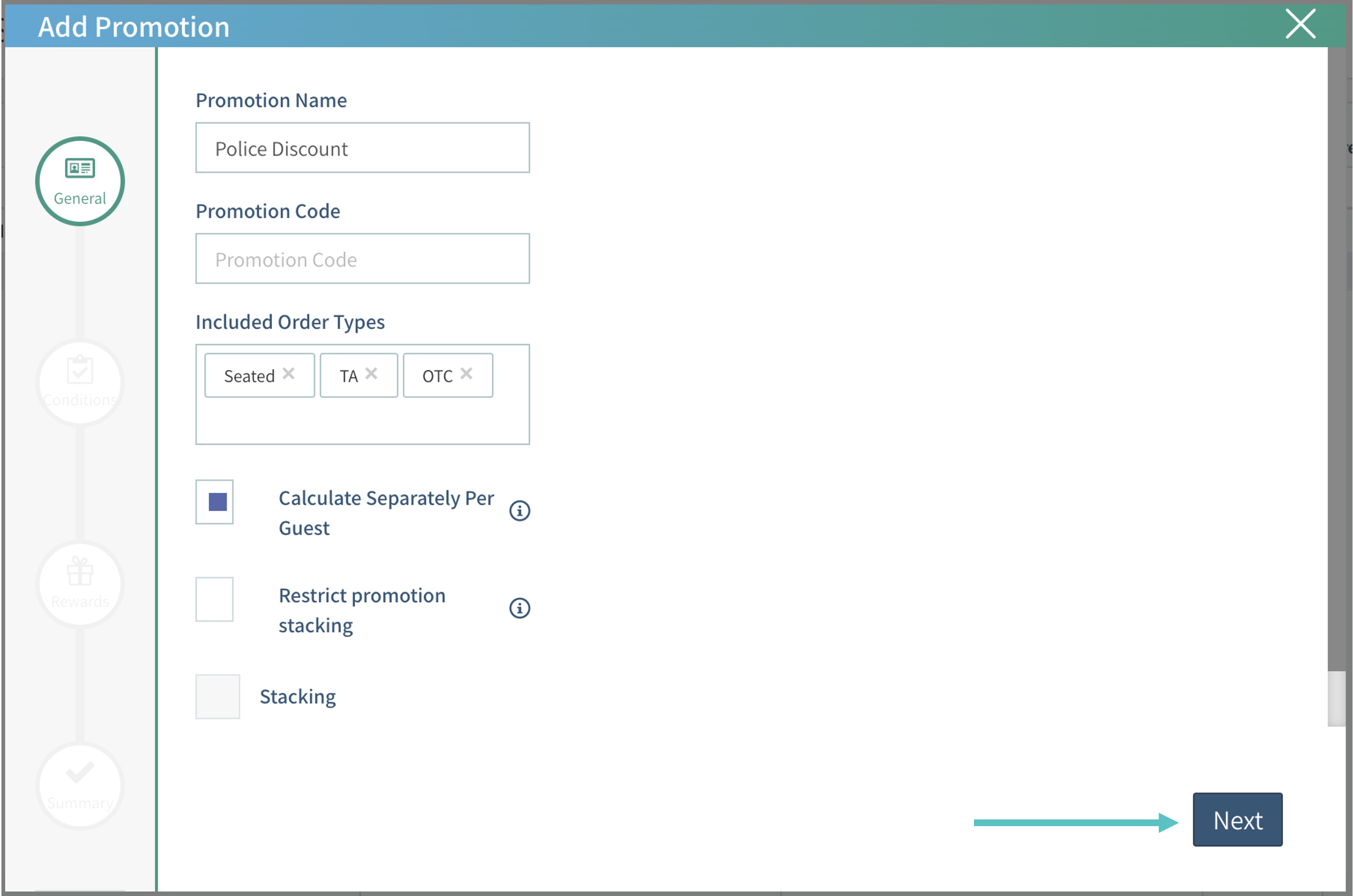Image resolution: width=1353 pixels, height=896 pixels.
Task: Remove the Seated order type tag
Action: tap(289, 374)
